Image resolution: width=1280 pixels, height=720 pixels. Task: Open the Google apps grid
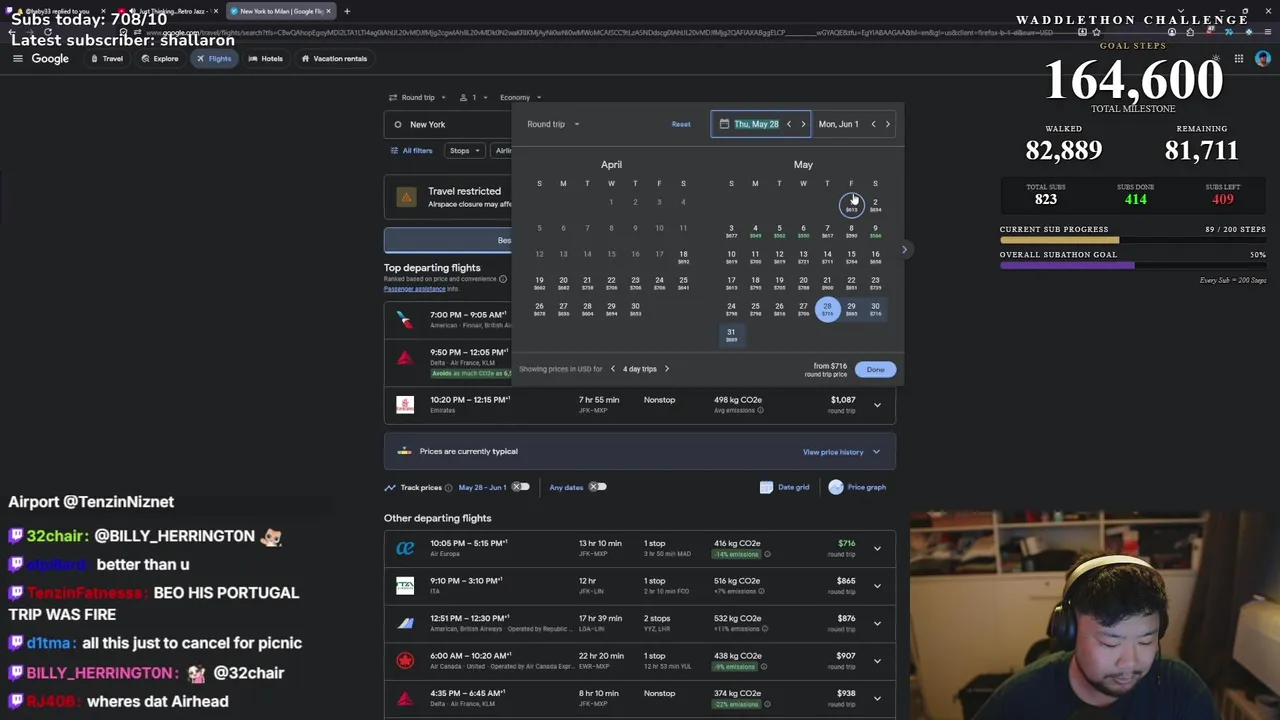click(x=1238, y=58)
